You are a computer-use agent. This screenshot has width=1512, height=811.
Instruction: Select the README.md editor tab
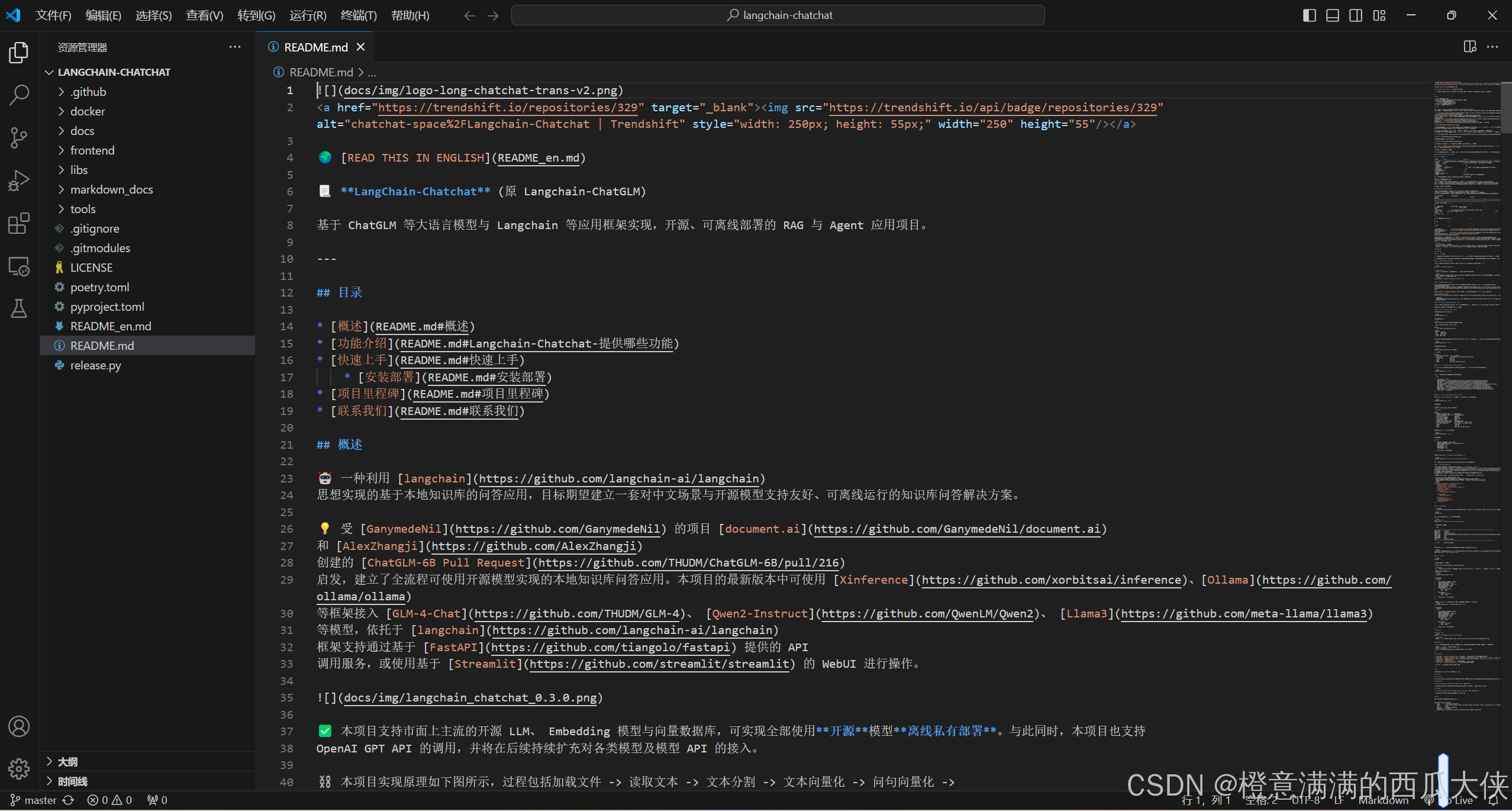click(x=315, y=47)
